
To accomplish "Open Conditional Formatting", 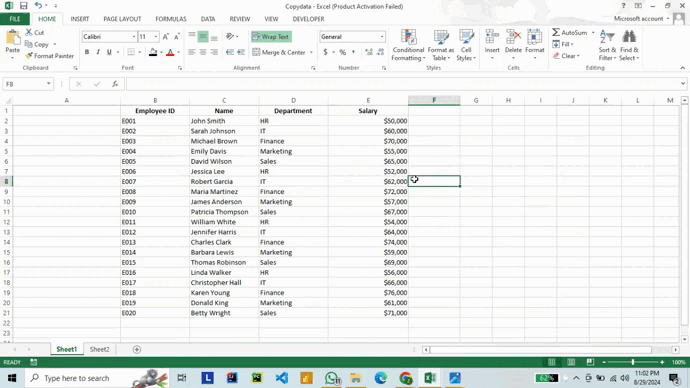I will 408,45.
